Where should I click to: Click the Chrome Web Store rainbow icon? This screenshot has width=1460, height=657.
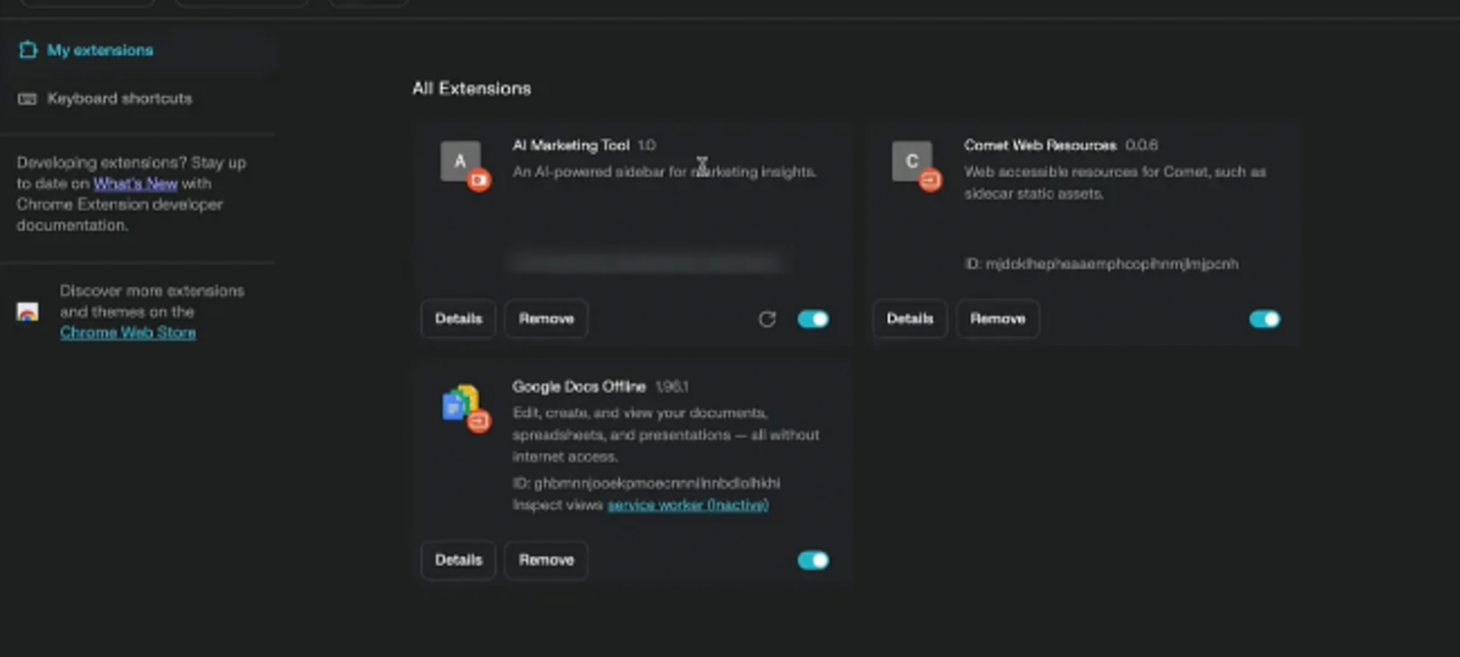coord(28,312)
